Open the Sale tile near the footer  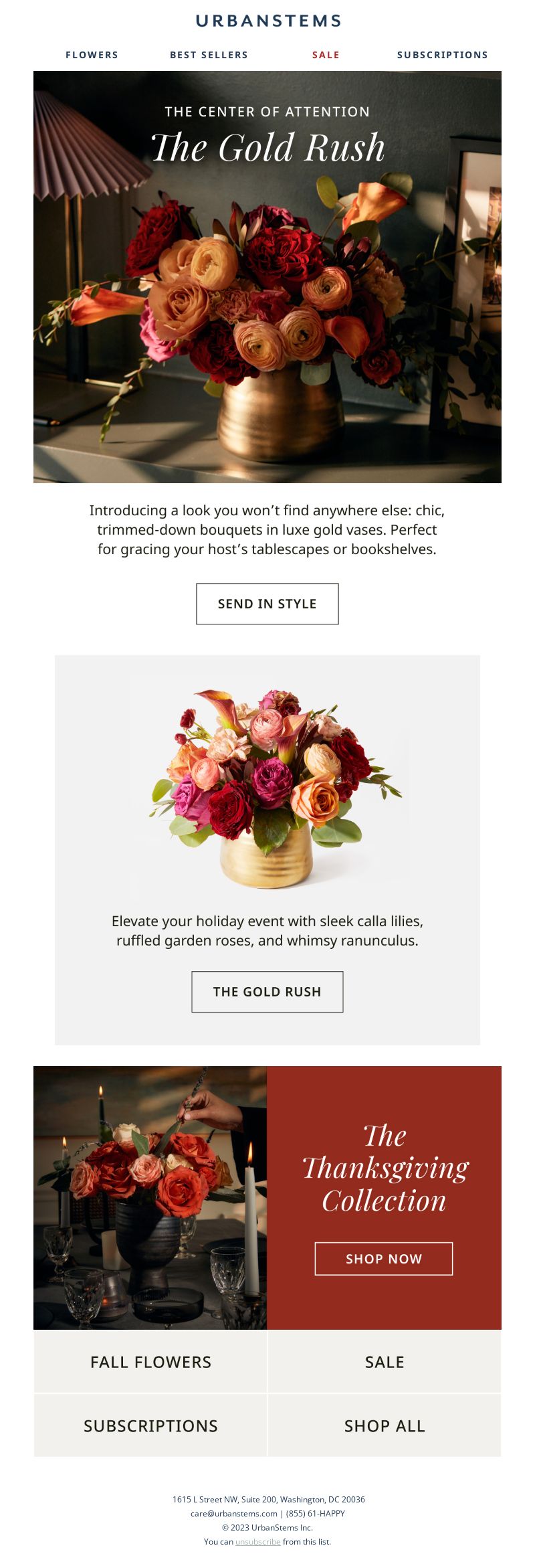tap(385, 1362)
